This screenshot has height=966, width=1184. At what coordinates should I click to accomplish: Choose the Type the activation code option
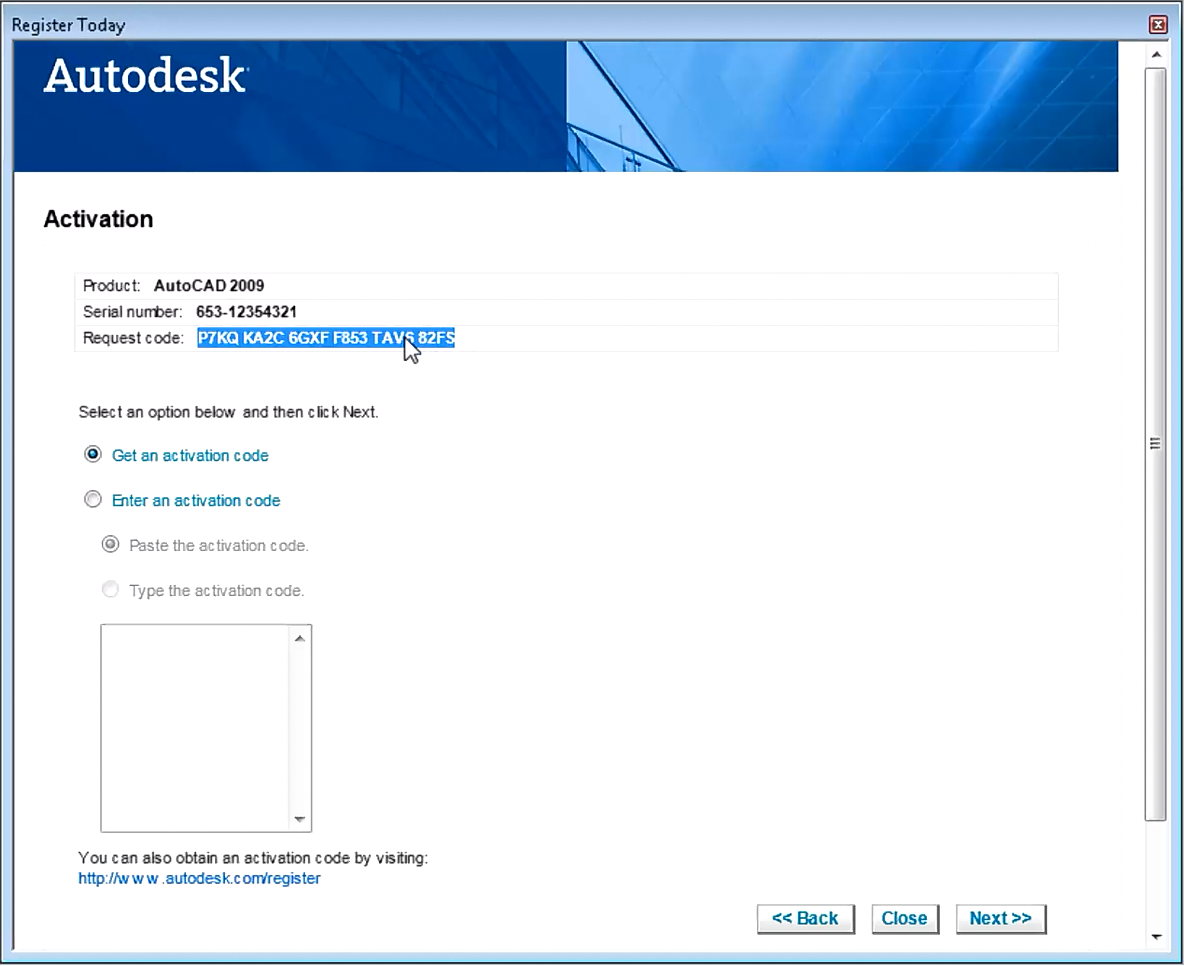coord(110,589)
